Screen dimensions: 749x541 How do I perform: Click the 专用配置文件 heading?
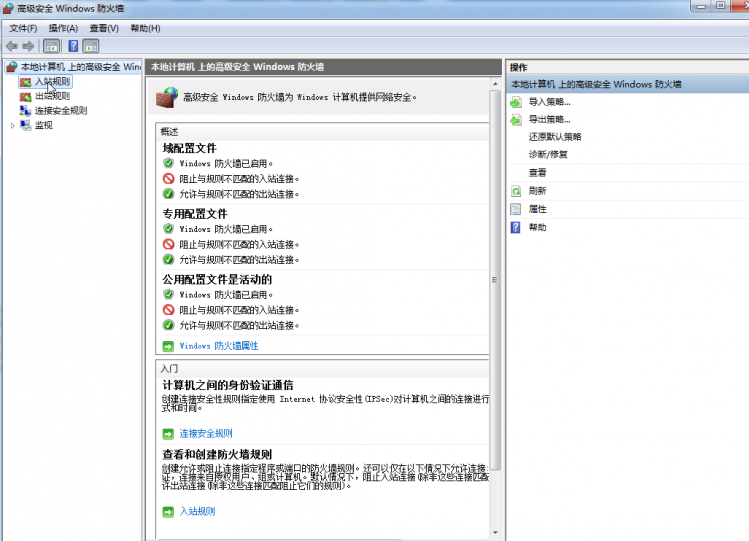[195, 214]
